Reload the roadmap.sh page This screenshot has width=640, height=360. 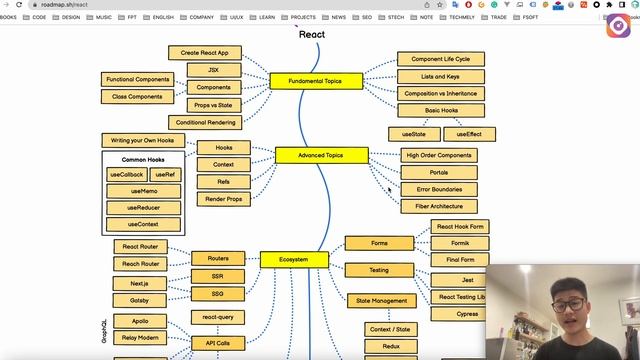point(19,4)
